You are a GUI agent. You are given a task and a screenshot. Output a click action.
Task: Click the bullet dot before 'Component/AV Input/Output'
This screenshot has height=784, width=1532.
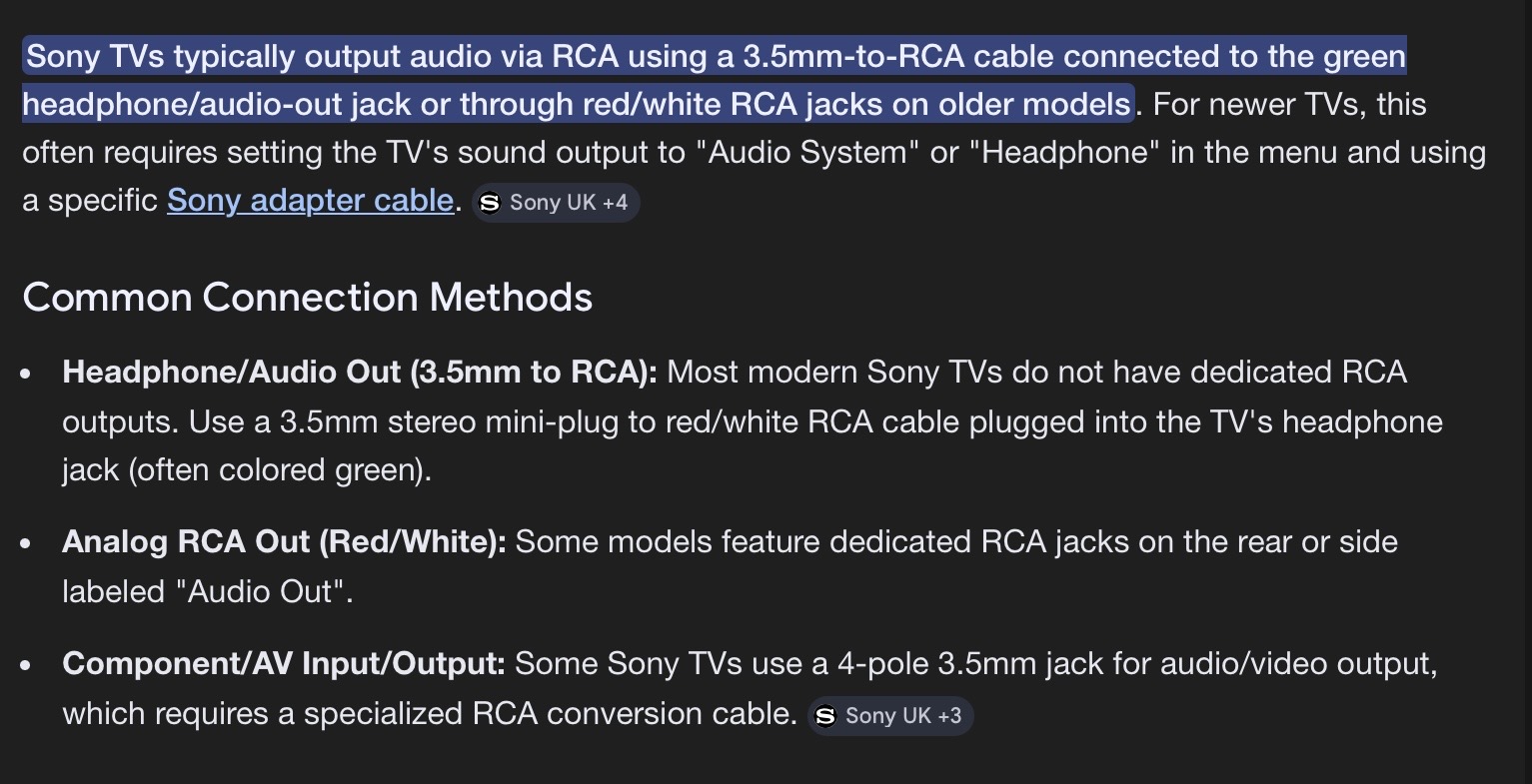(x=27, y=666)
